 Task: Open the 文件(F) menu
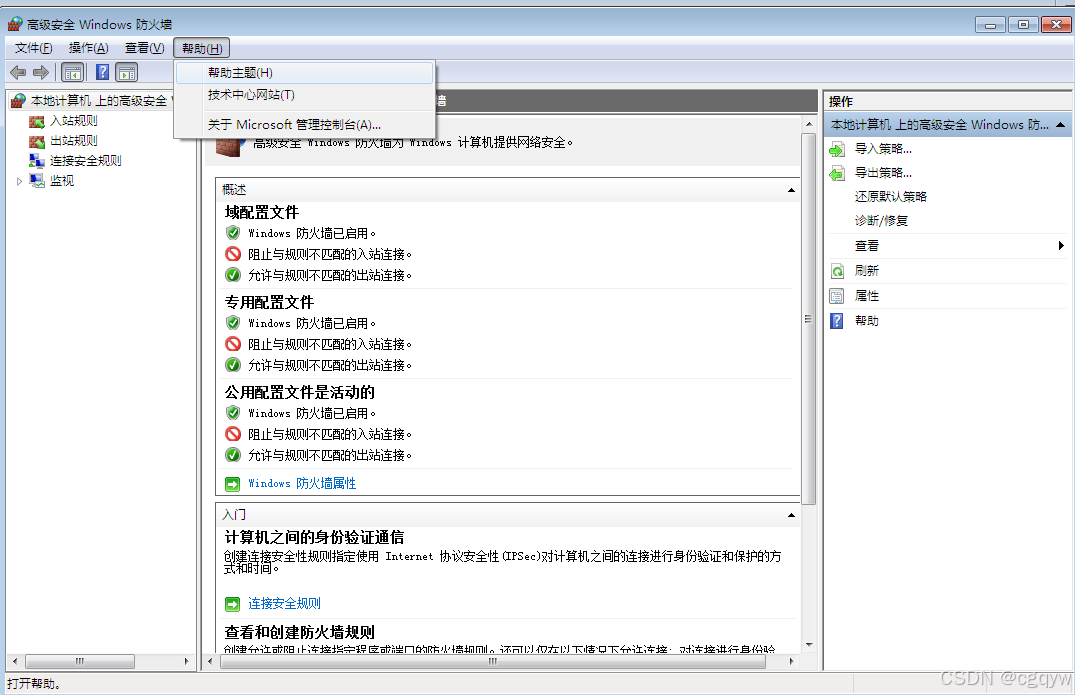[x=34, y=48]
